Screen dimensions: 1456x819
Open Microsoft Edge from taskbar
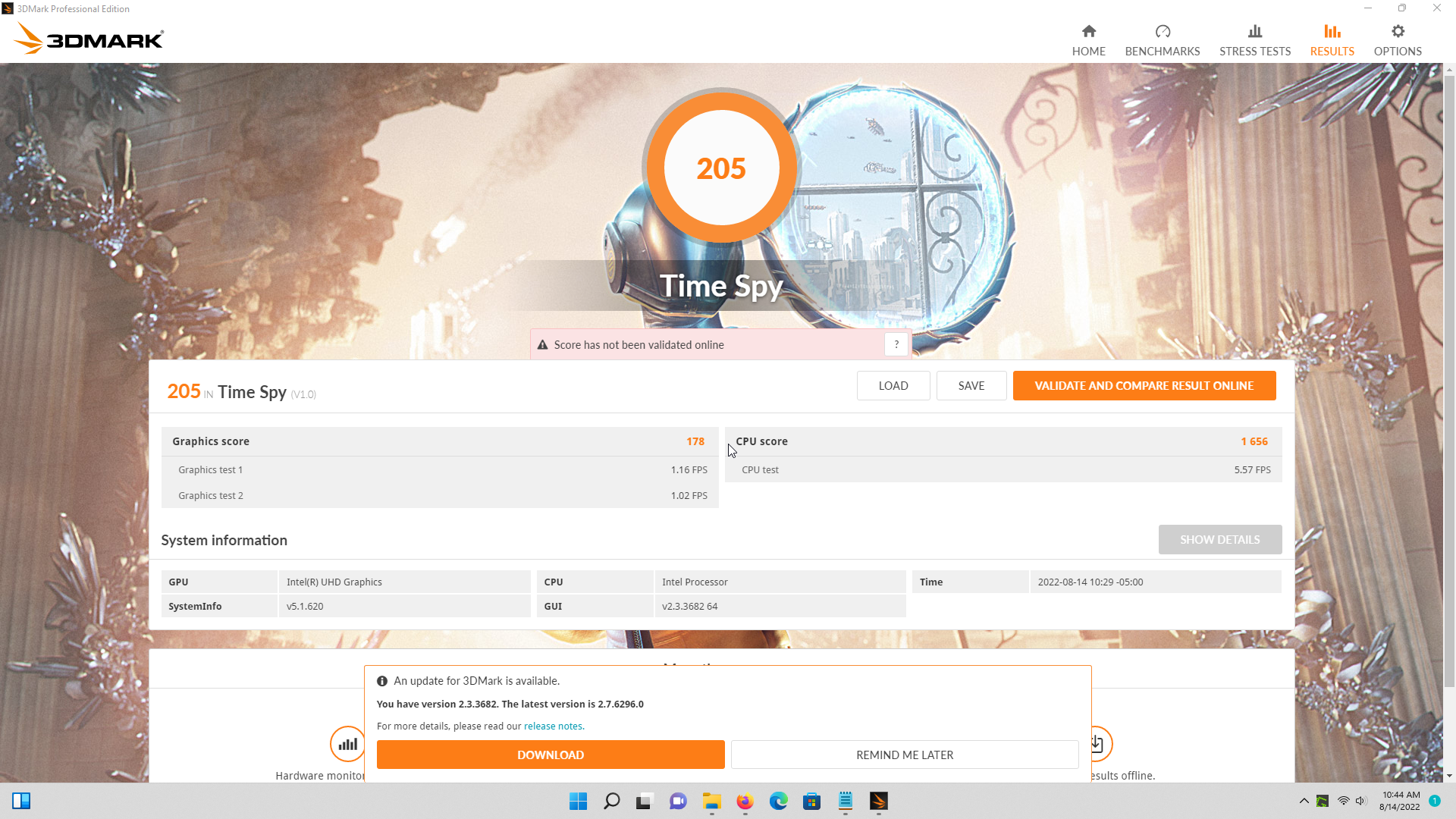(x=778, y=802)
